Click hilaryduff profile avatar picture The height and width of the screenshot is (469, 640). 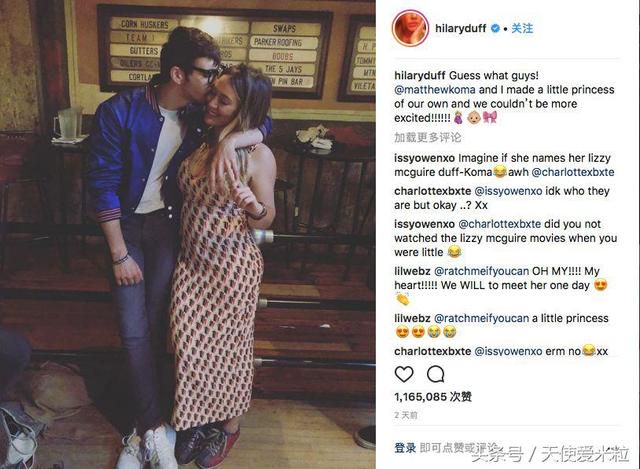click(x=410, y=28)
